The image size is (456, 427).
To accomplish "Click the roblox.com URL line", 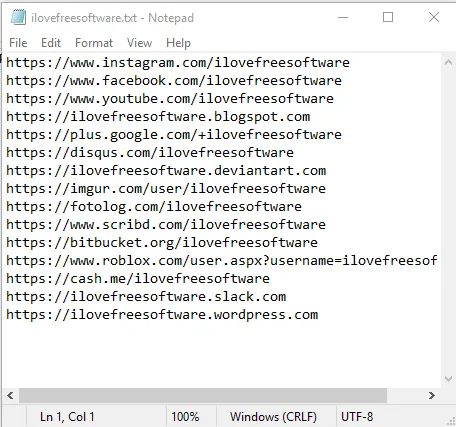I will click(222, 261).
